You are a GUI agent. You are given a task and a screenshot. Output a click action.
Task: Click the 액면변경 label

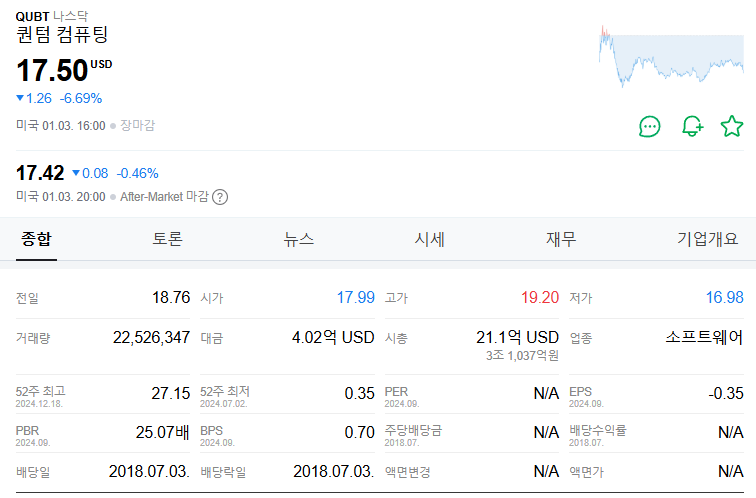click(407, 472)
